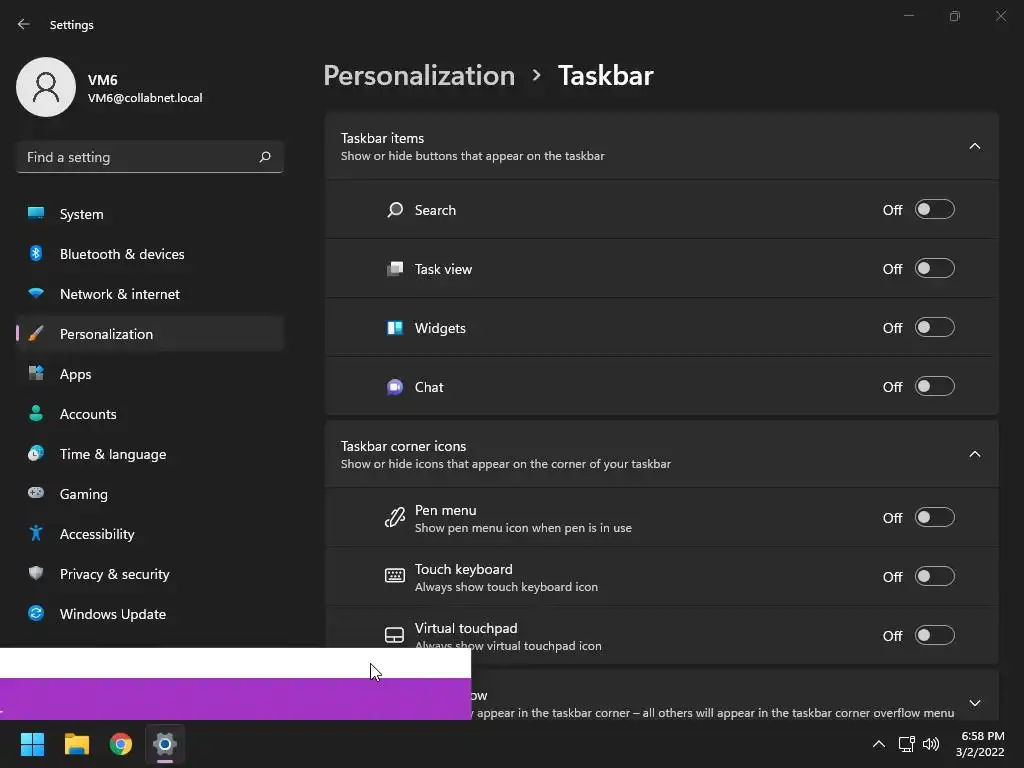Image resolution: width=1024 pixels, height=768 pixels.
Task: Go to Windows Update in sidebar
Action: point(112,614)
